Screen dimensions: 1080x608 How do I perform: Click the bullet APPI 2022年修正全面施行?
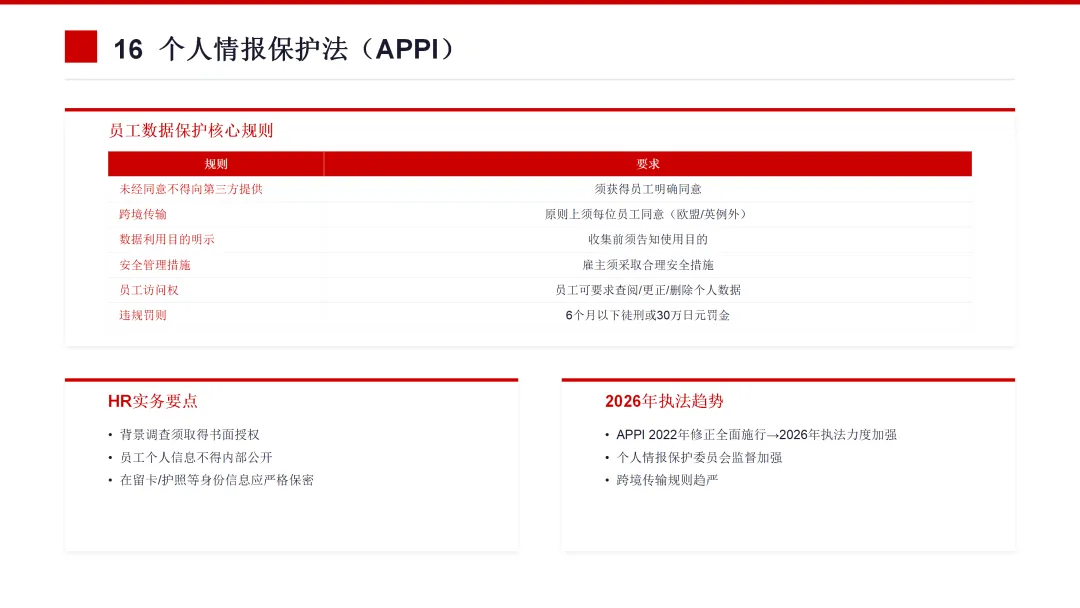[756, 434]
